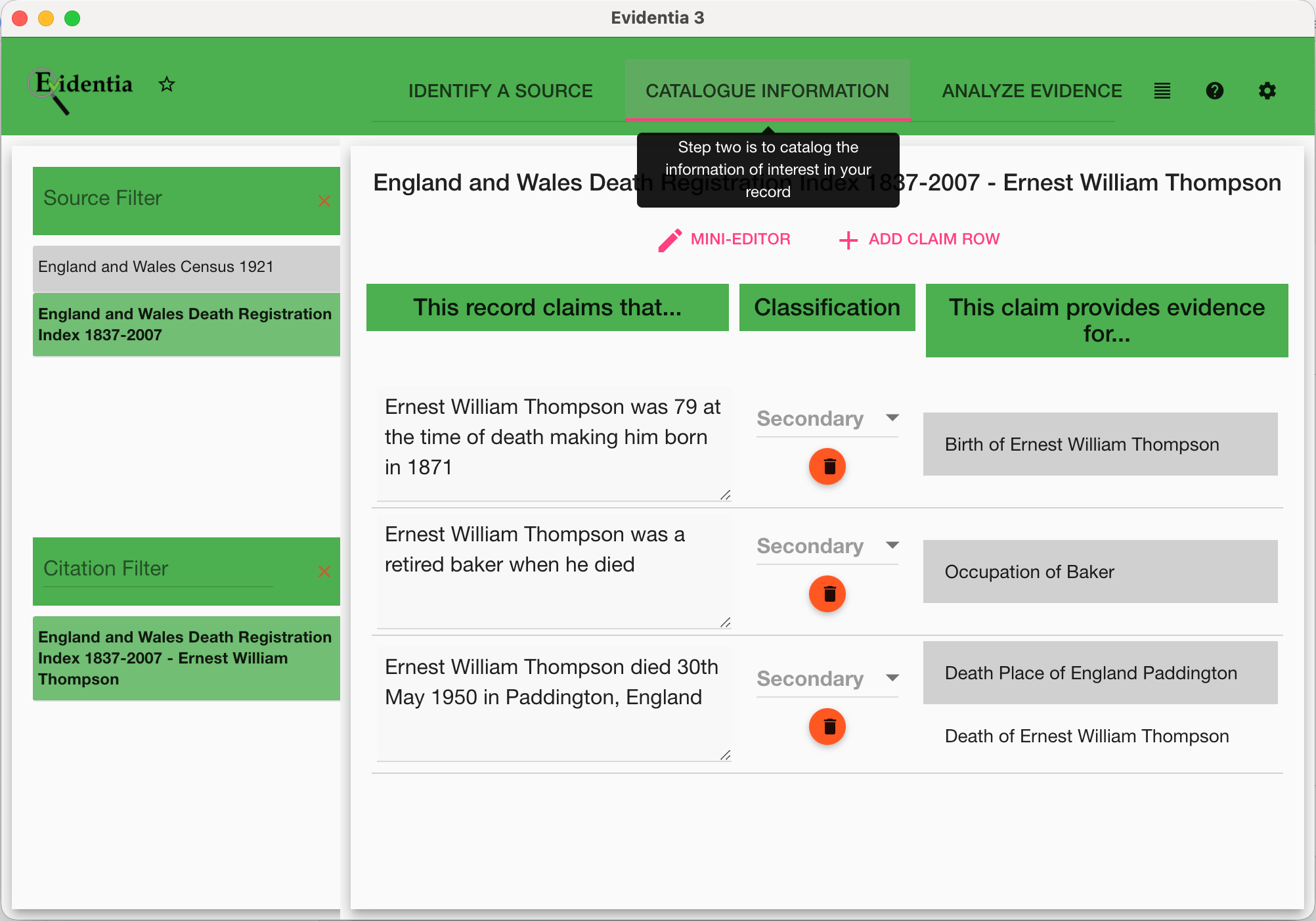
Task: Open the settings gear icon
Action: pyautogui.click(x=1267, y=91)
